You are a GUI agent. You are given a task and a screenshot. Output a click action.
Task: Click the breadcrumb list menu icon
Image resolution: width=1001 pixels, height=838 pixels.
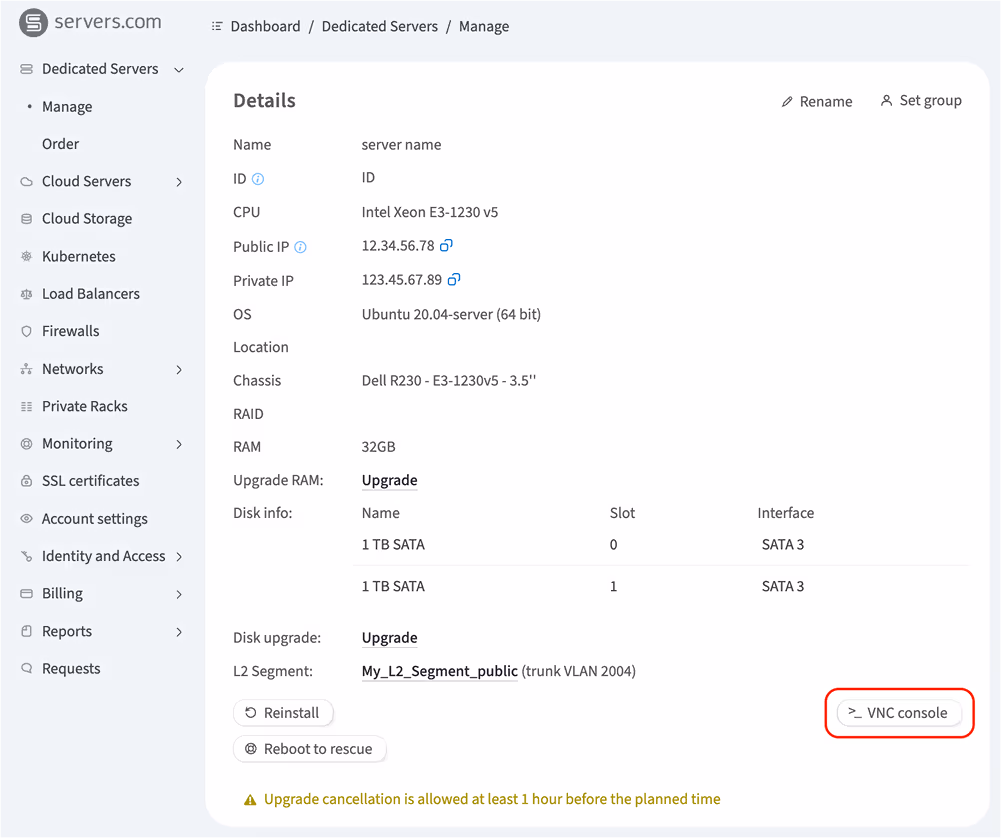coord(217,26)
